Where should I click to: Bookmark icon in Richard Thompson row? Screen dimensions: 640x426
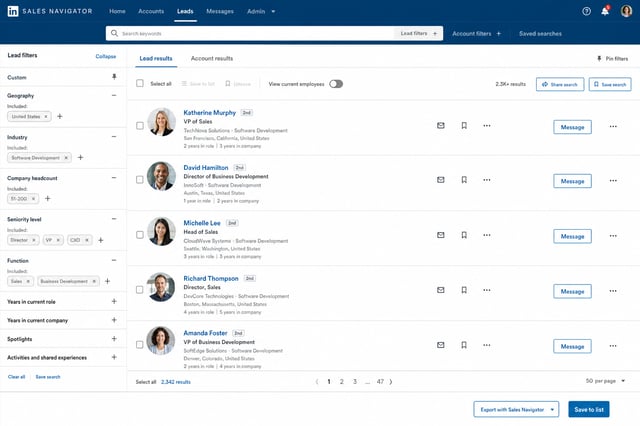(x=464, y=290)
